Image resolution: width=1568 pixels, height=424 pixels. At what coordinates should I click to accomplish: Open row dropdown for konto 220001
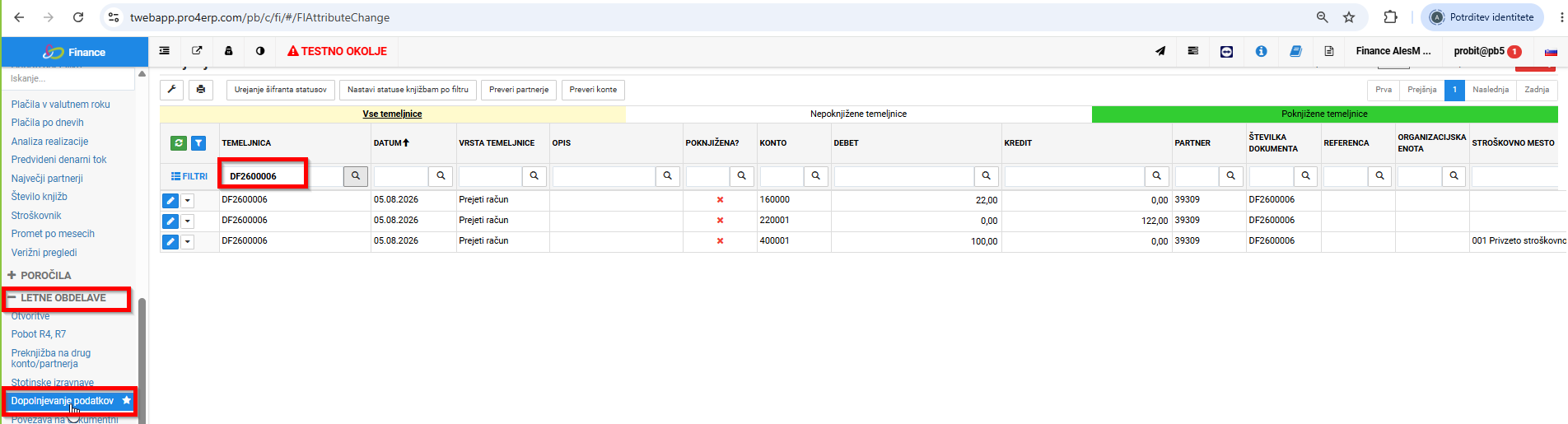click(x=188, y=221)
